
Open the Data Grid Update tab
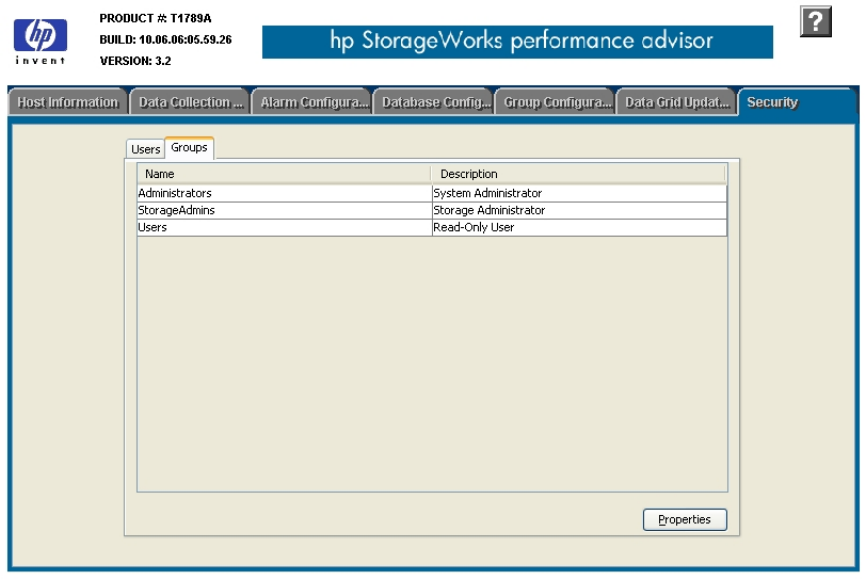click(x=676, y=102)
